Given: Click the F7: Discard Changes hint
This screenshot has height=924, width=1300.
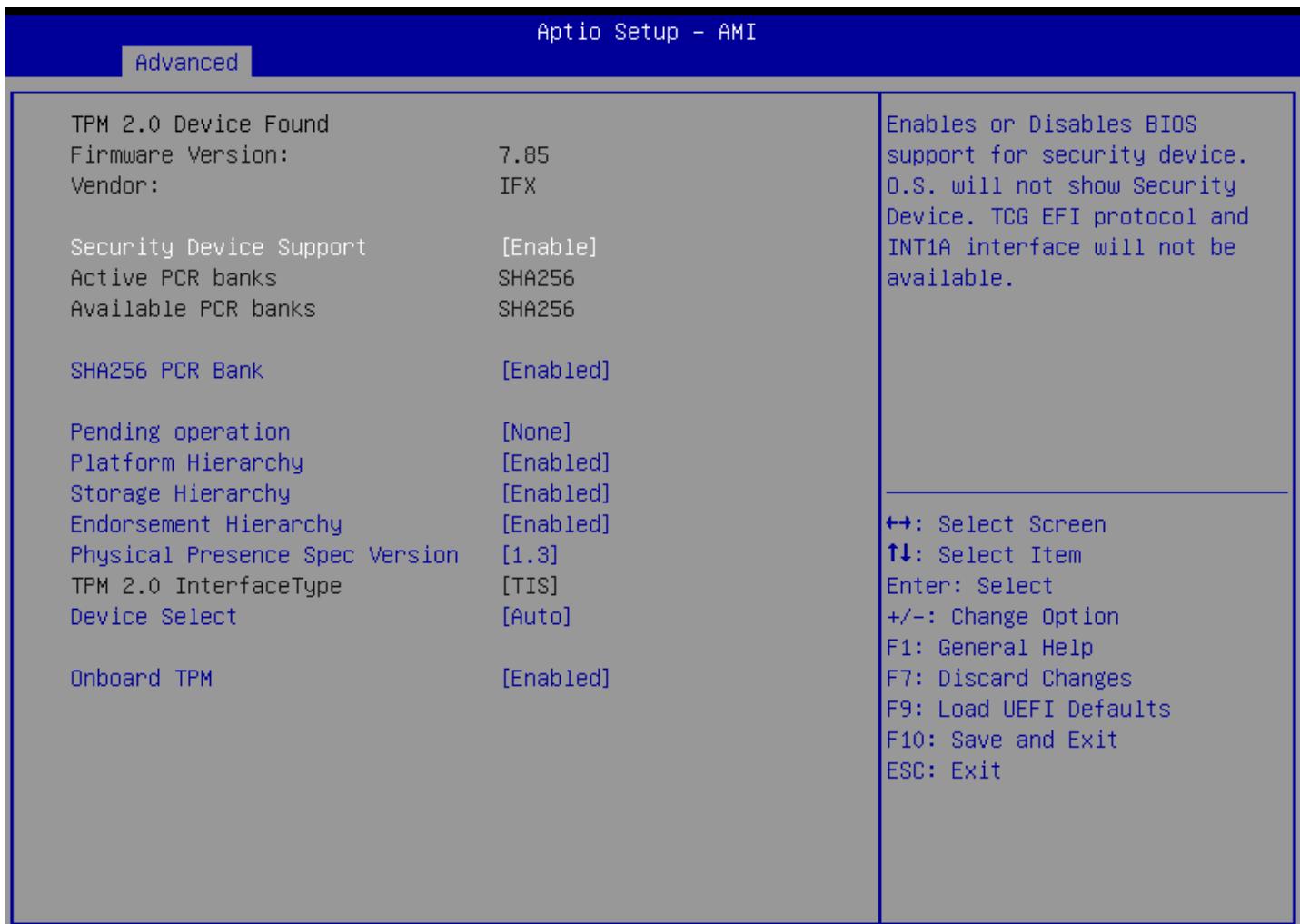Looking at the screenshot, I should click(x=1008, y=679).
